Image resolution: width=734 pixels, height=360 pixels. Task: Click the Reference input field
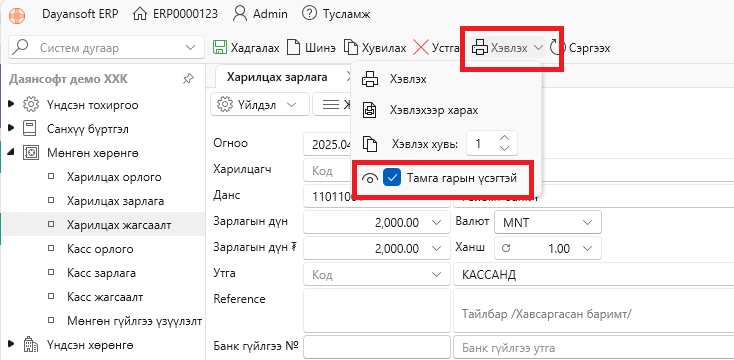[x=377, y=310]
